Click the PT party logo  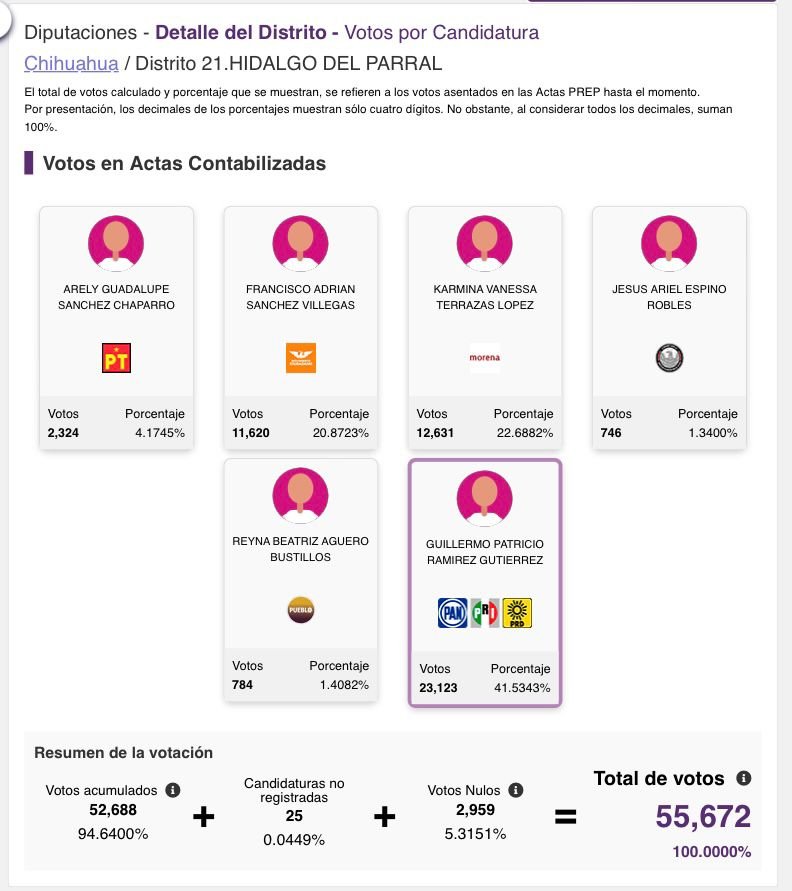(x=116, y=358)
